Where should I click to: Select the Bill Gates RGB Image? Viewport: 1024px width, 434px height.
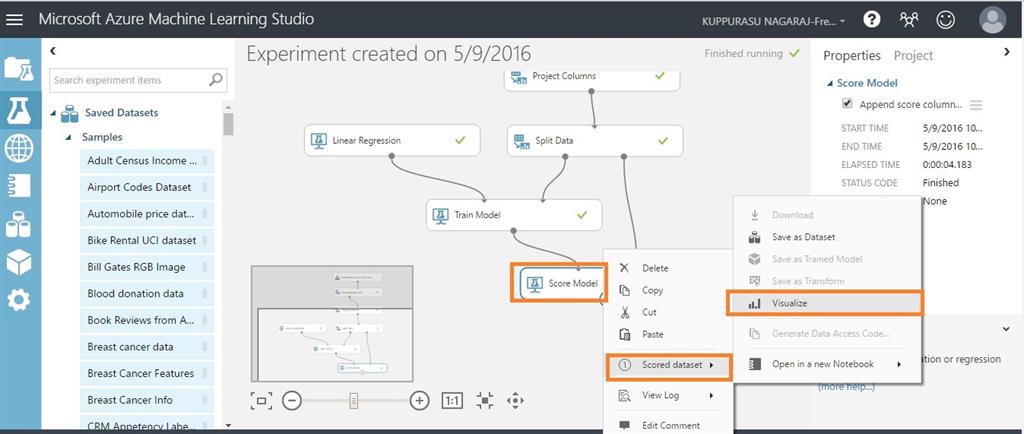coord(147,267)
